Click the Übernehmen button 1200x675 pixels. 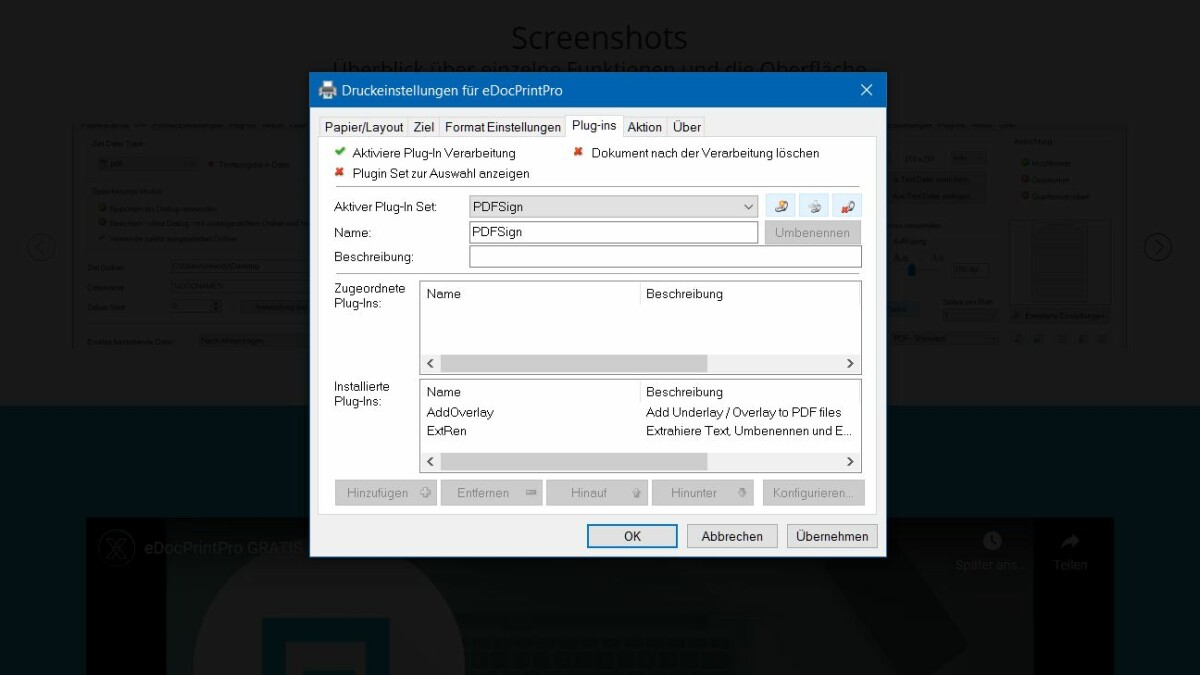click(832, 536)
